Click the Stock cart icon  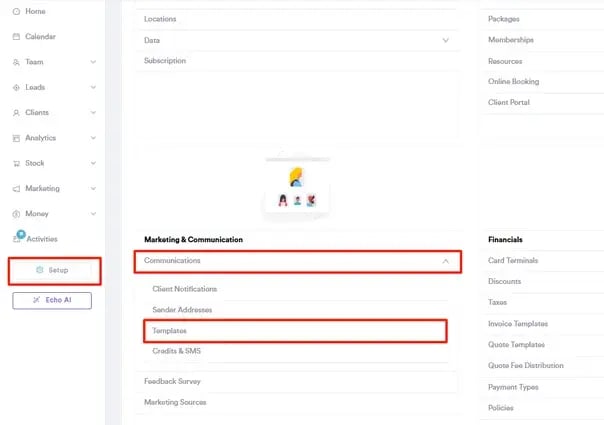(x=16, y=163)
